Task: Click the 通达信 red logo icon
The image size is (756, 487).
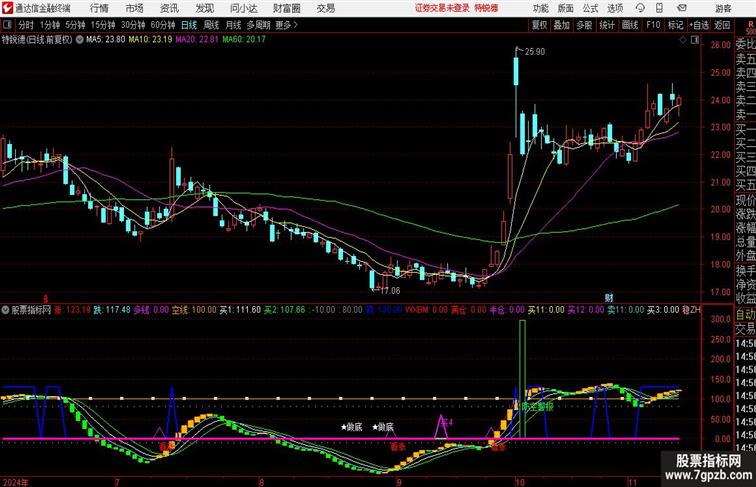Action: point(7,8)
